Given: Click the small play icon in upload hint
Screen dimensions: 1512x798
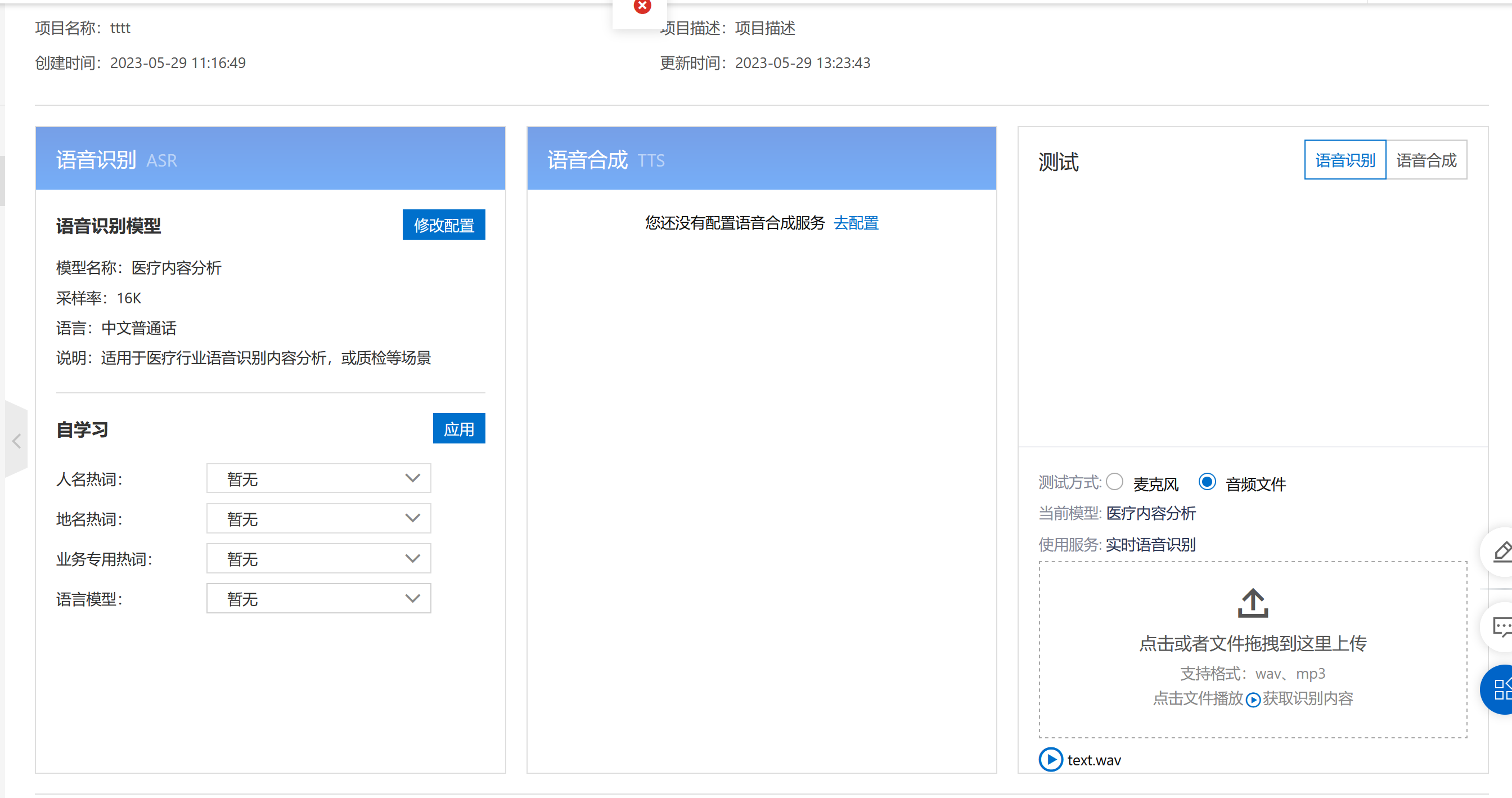Looking at the screenshot, I should point(1253,700).
